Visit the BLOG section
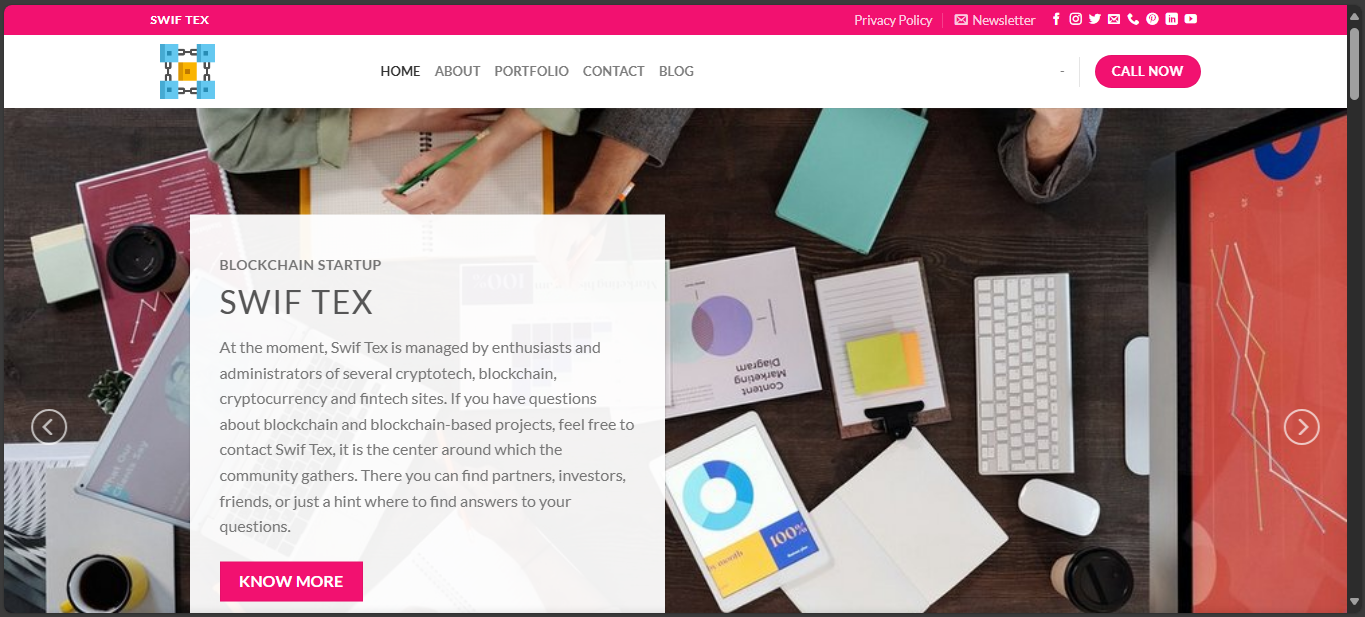1365x617 pixels. [676, 71]
